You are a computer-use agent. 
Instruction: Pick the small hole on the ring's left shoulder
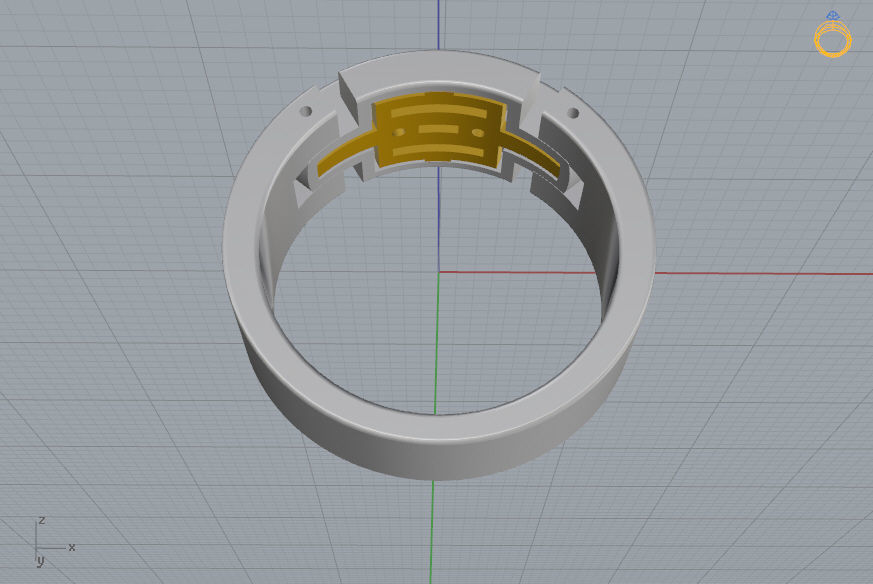coord(306,111)
